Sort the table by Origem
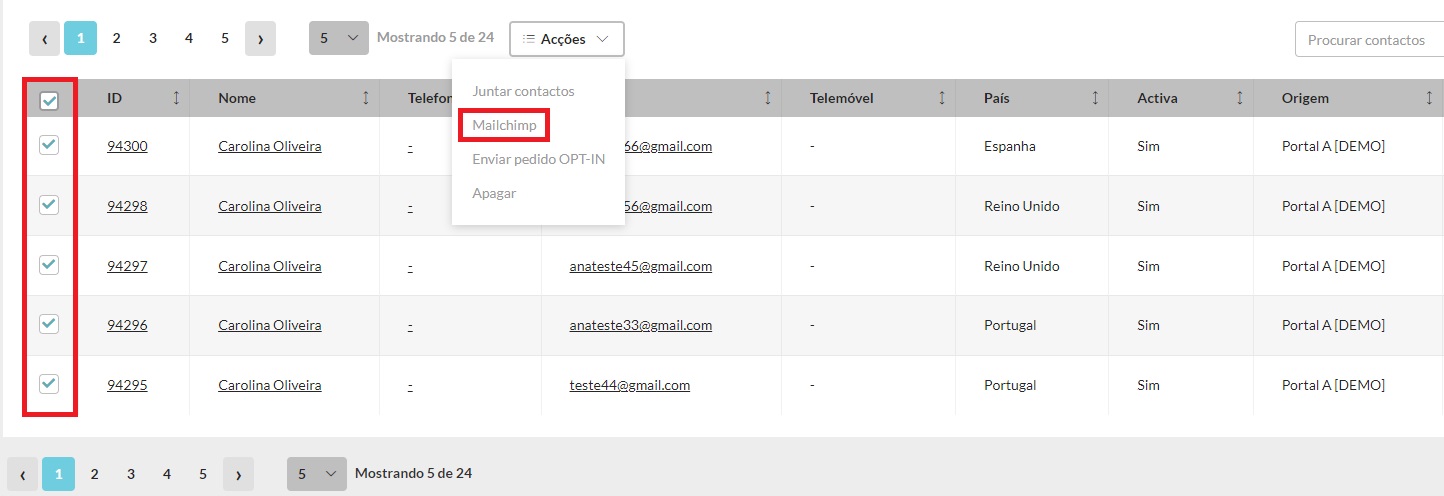Viewport: 1444px width, 496px height. pyautogui.click(x=1429, y=98)
